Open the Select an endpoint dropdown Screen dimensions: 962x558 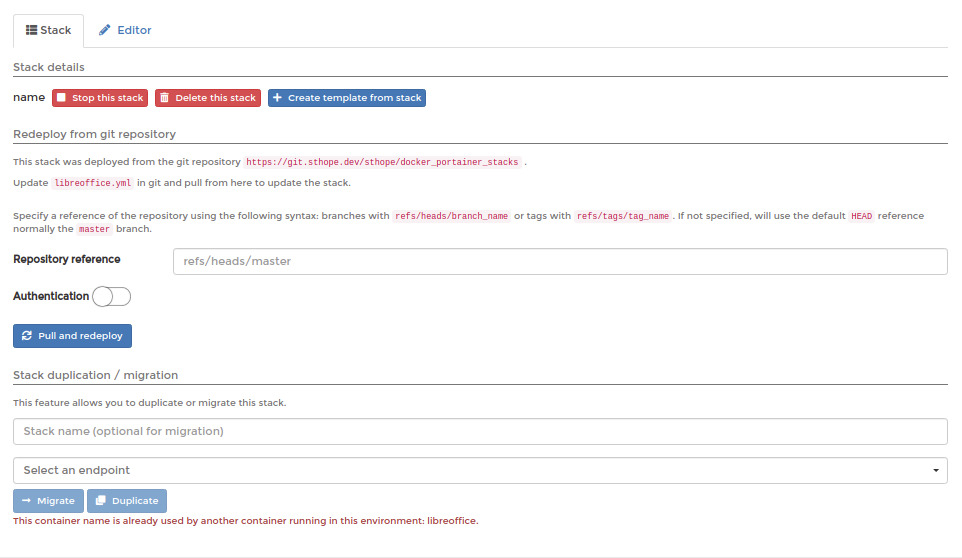(x=480, y=470)
